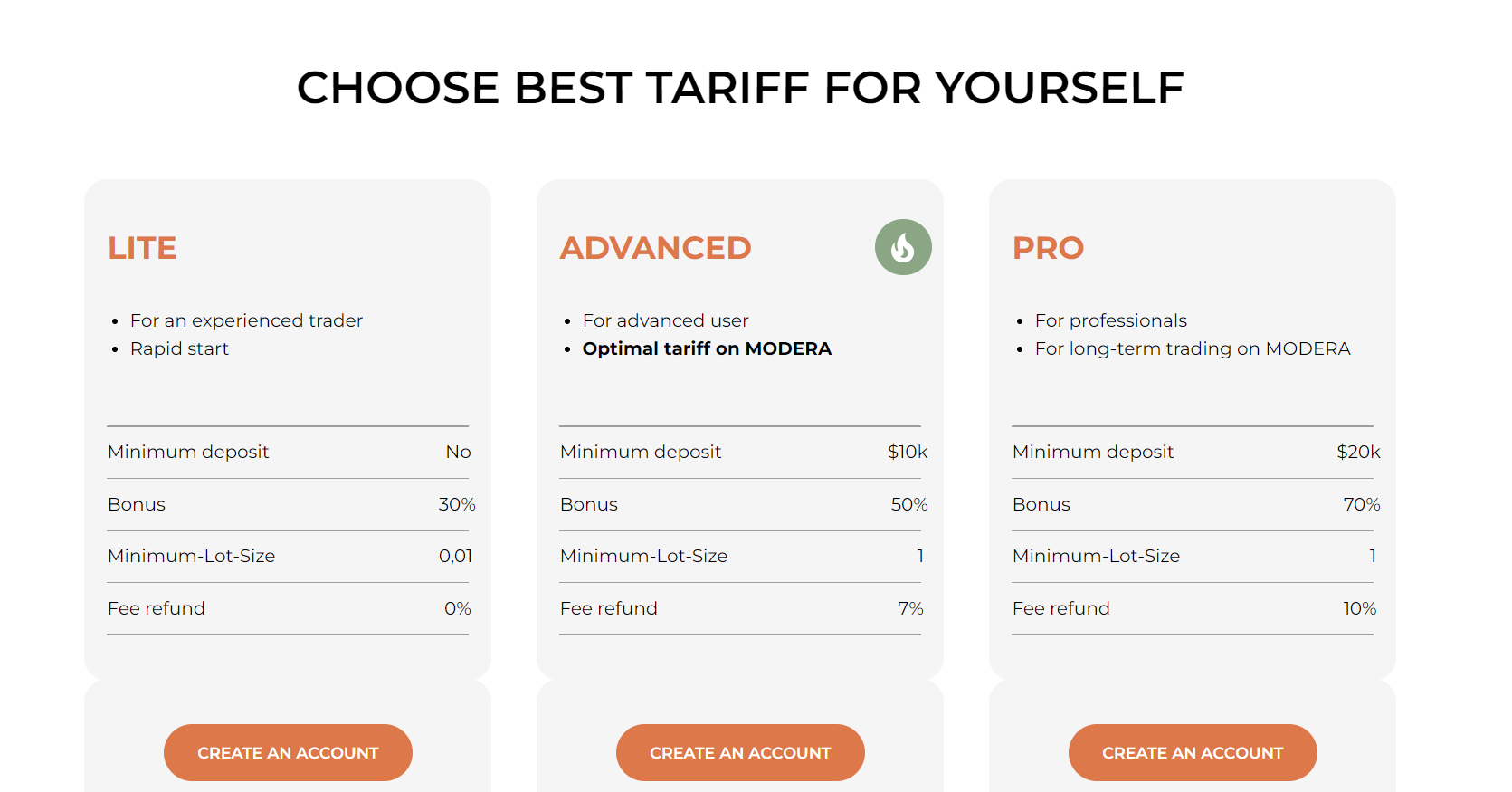Create an account for ADVANCED tariff

pyautogui.click(x=740, y=752)
